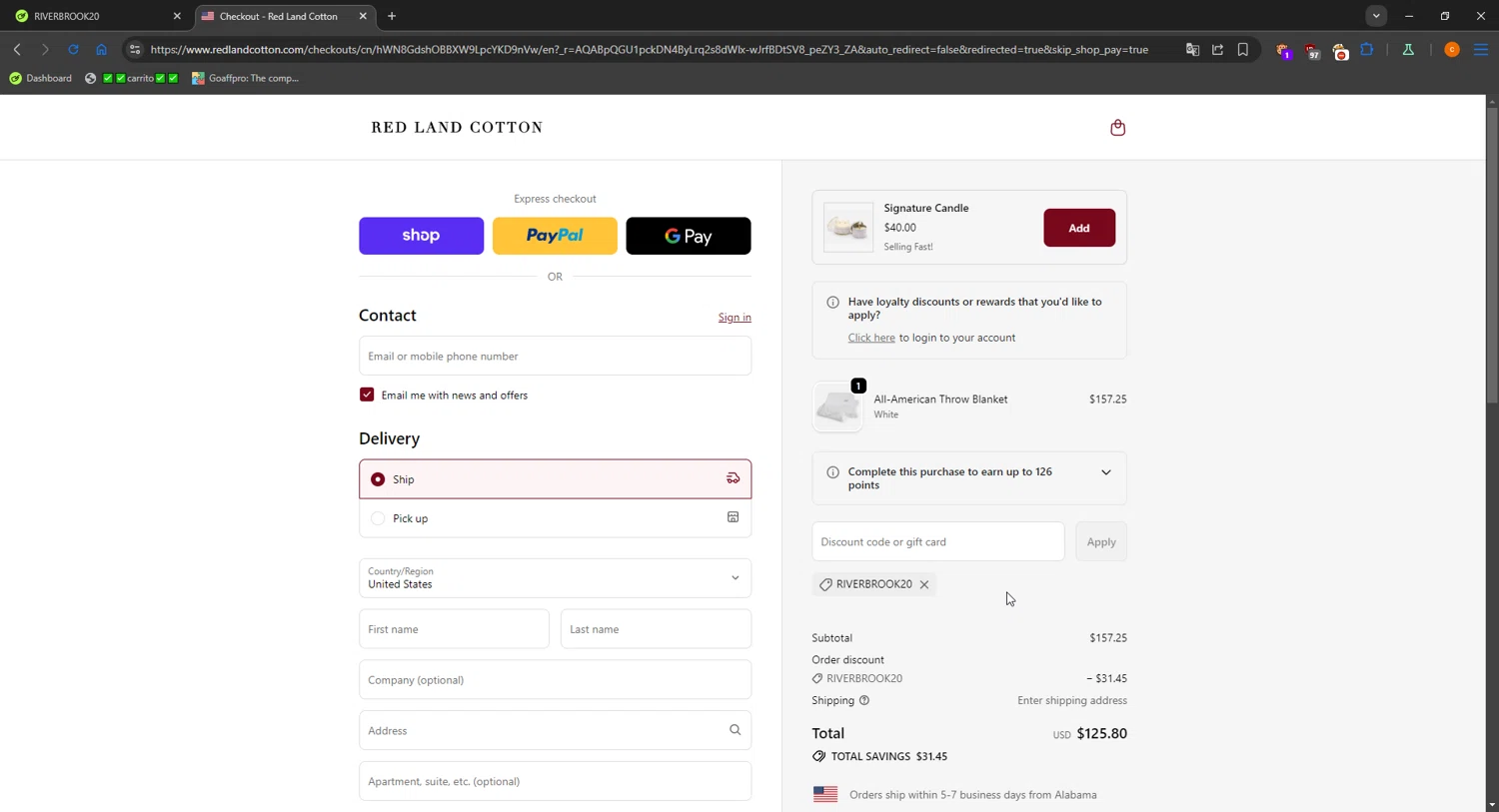This screenshot has height=812, width=1499.
Task: Open the Country/Region dropdown
Action: (555, 577)
